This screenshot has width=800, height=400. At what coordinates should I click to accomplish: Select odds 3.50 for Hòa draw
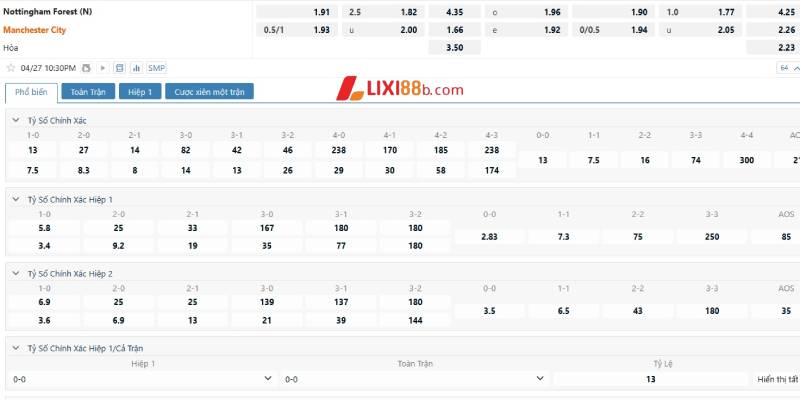tap(453, 47)
